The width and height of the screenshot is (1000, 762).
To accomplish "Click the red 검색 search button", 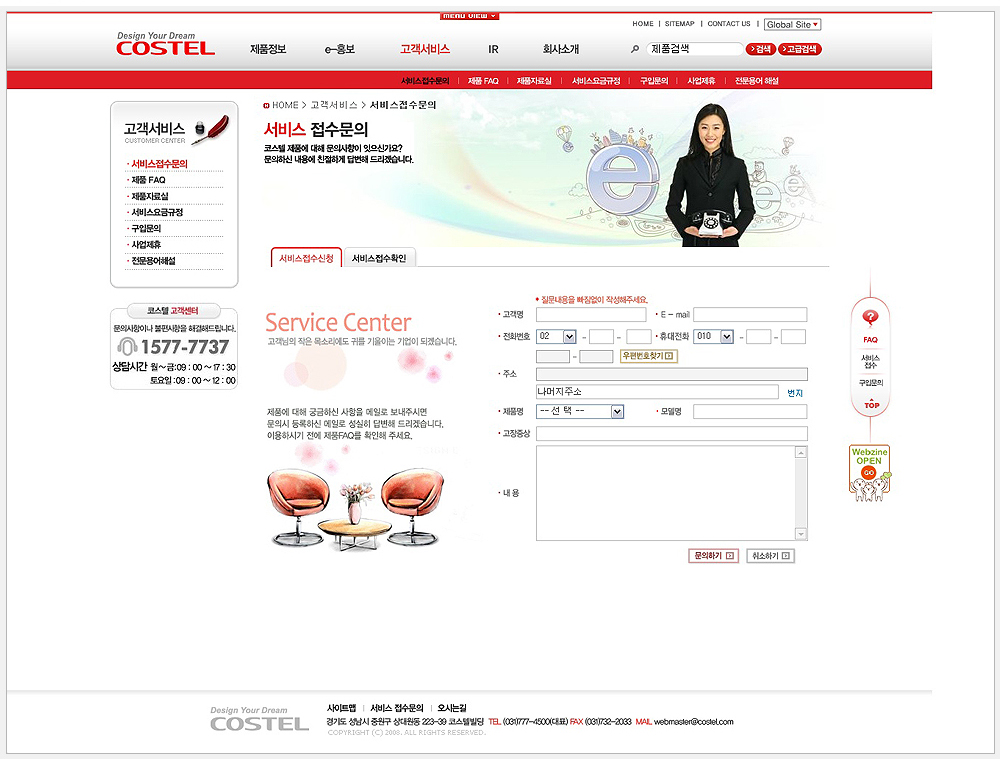I will pos(760,49).
